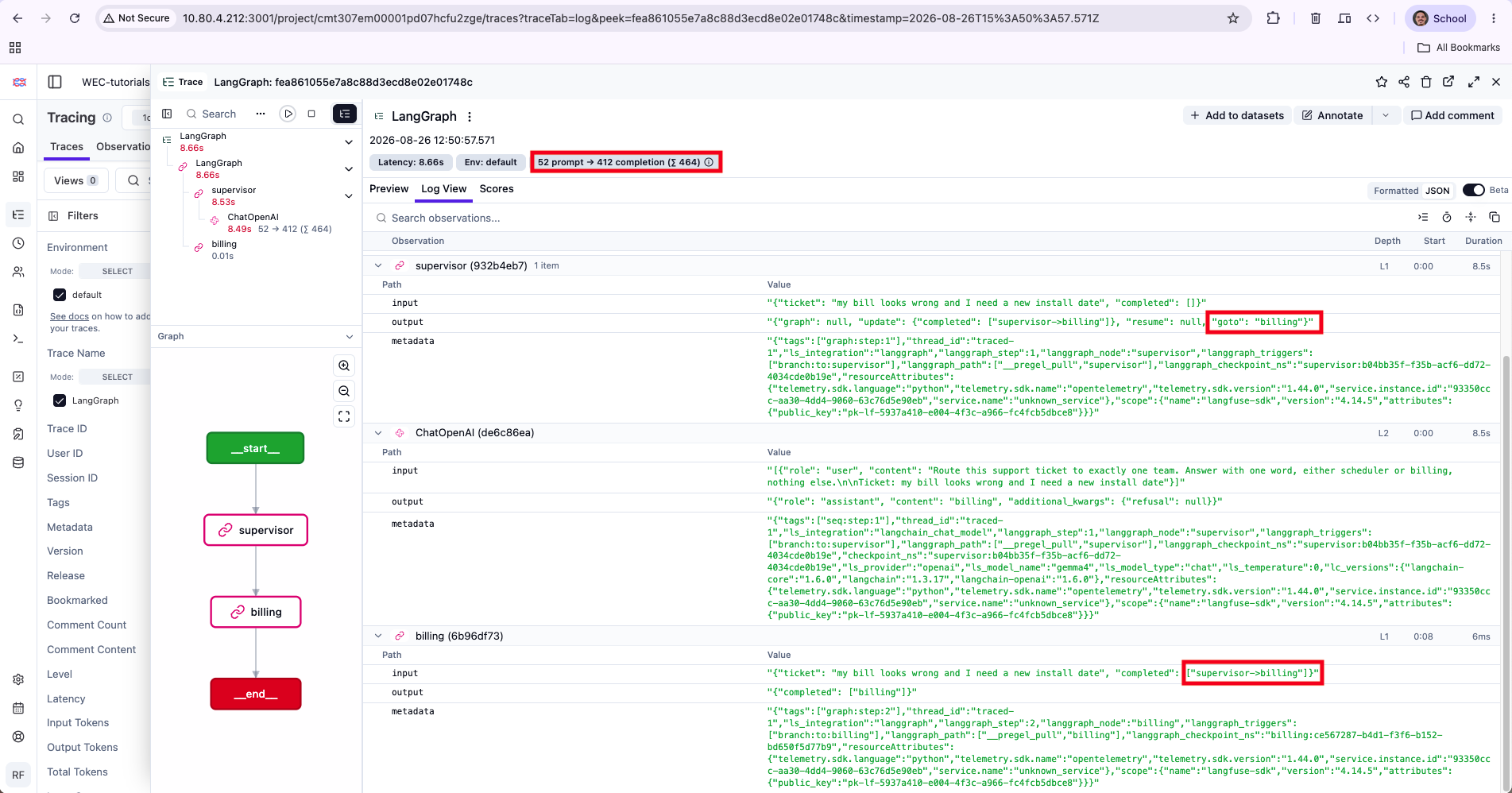The height and width of the screenshot is (793, 1512).
Task: Open the See docs link
Action: point(69,316)
